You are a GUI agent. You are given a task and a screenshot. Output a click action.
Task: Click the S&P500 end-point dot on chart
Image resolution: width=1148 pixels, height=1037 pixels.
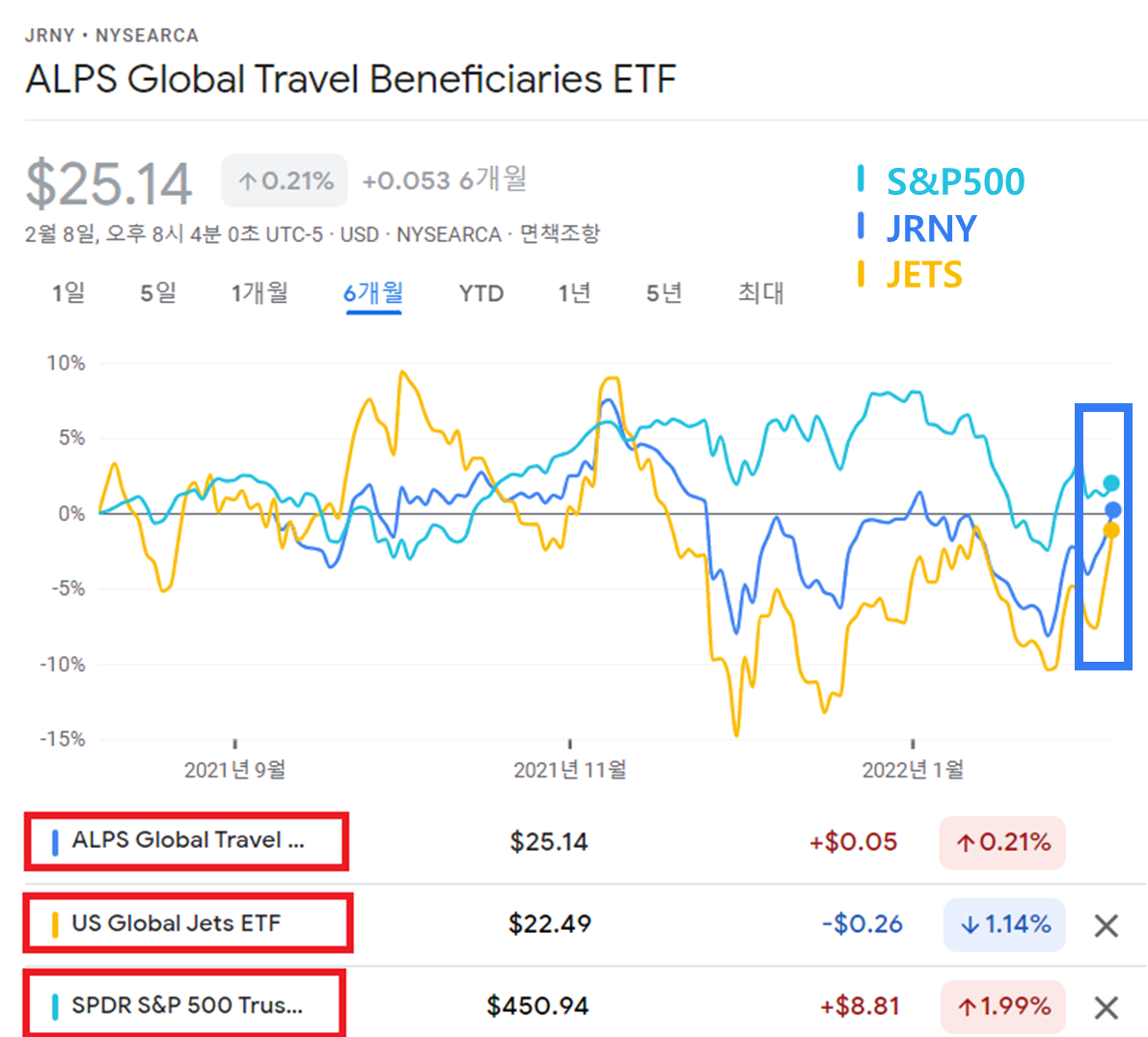point(1111,482)
